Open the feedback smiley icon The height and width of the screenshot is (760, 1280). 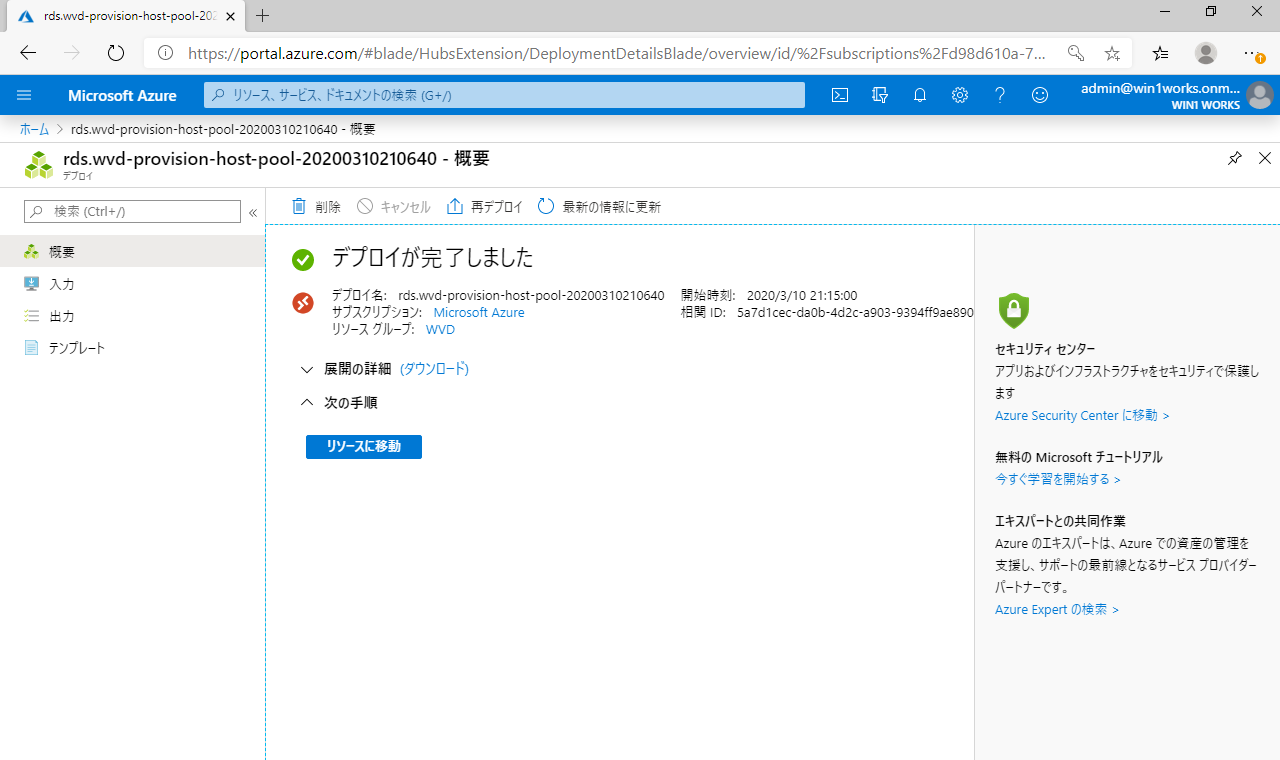click(1040, 95)
